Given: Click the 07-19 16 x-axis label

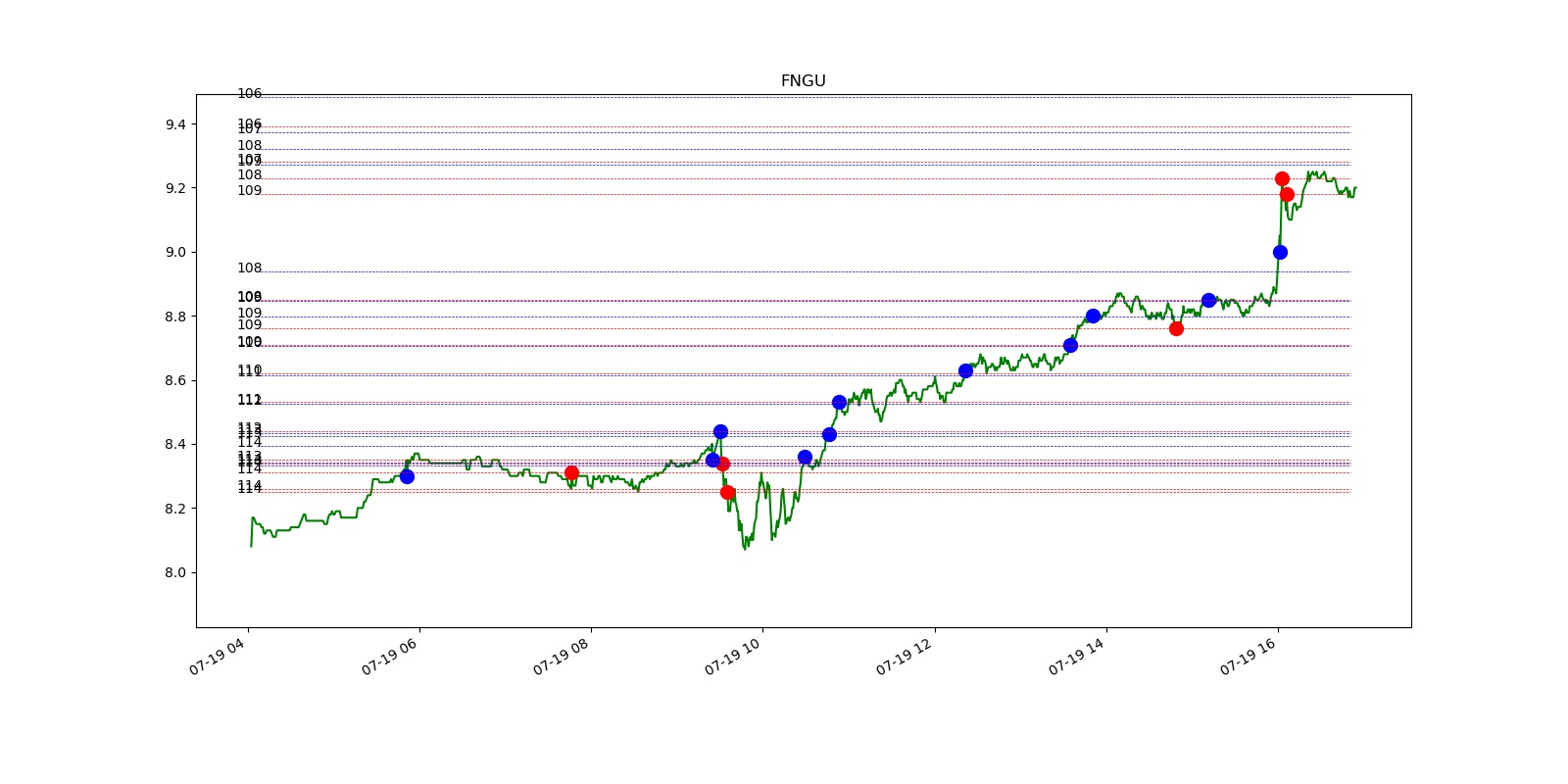Looking at the screenshot, I should click(1248, 657).
